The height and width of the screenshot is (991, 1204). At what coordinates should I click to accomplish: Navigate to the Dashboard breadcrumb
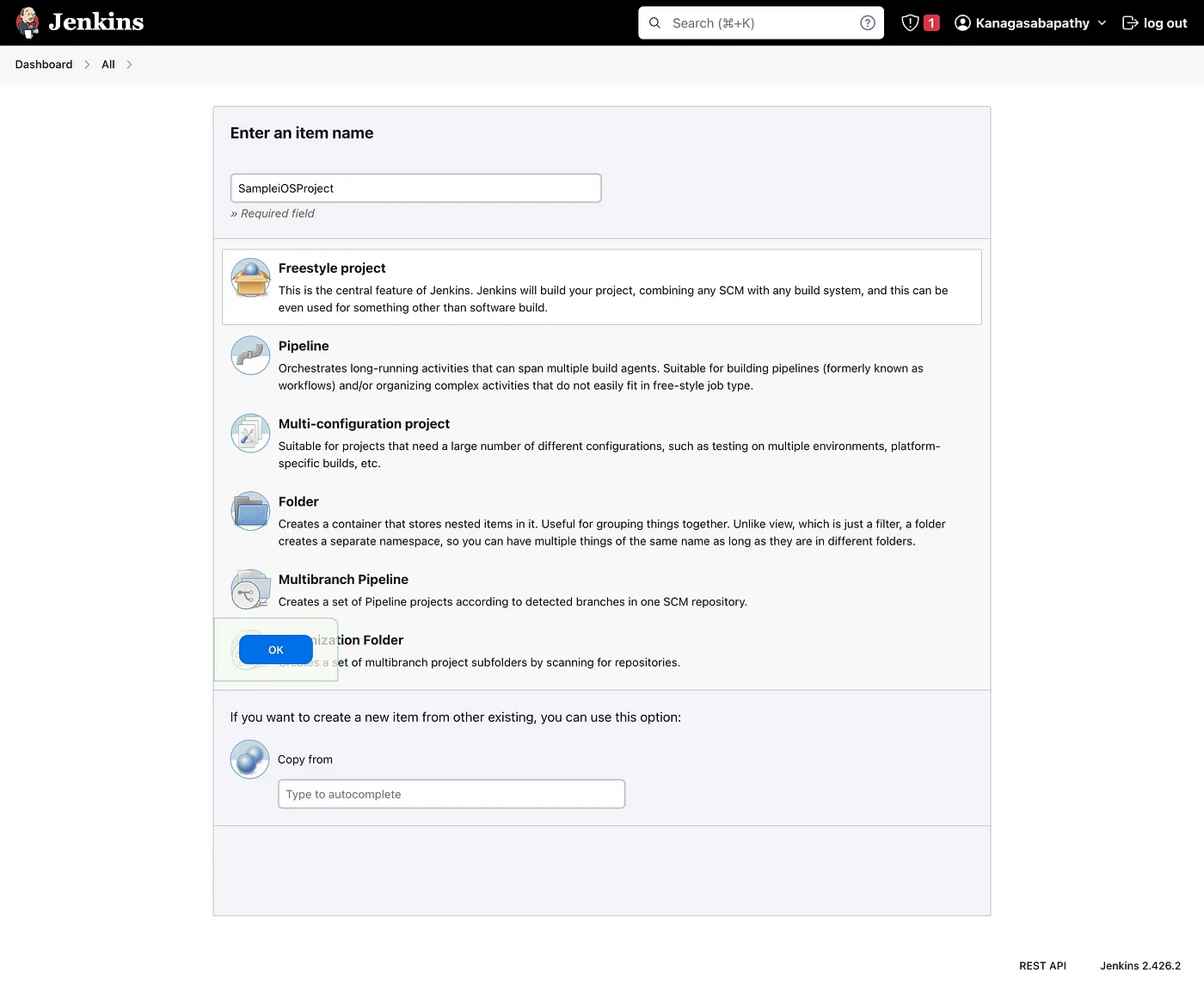click(43, 64)
